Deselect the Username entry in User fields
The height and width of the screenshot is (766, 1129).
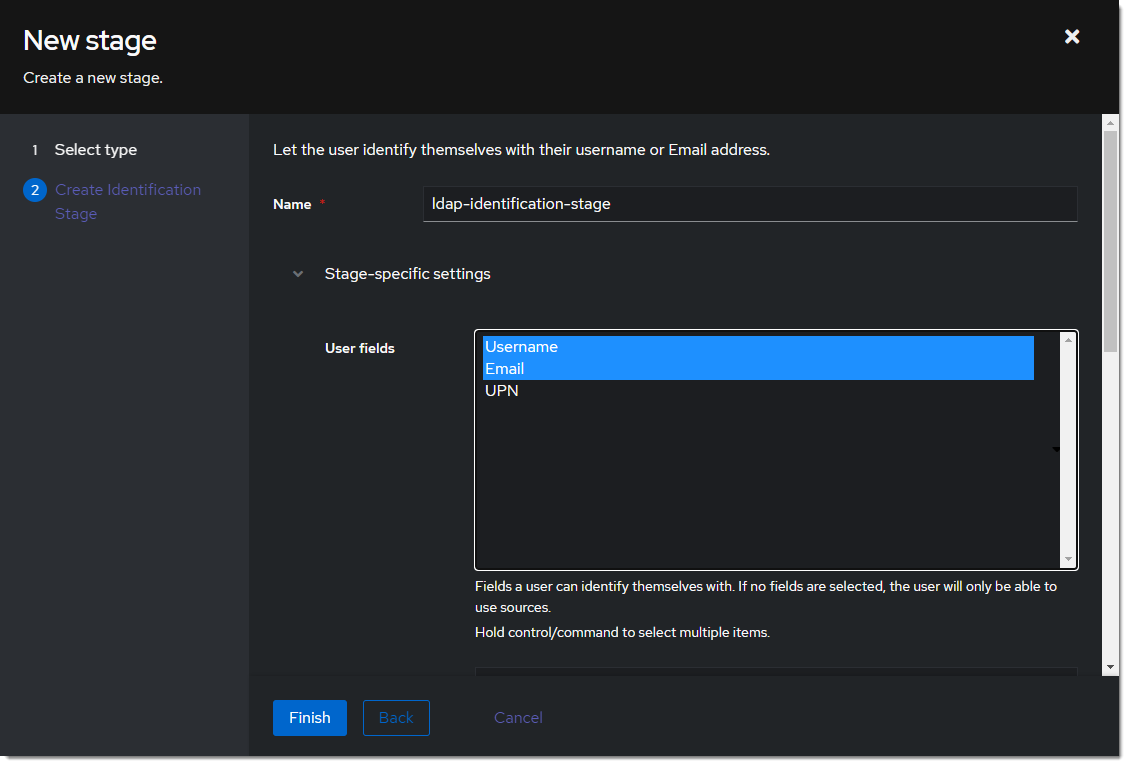(600, 346)
